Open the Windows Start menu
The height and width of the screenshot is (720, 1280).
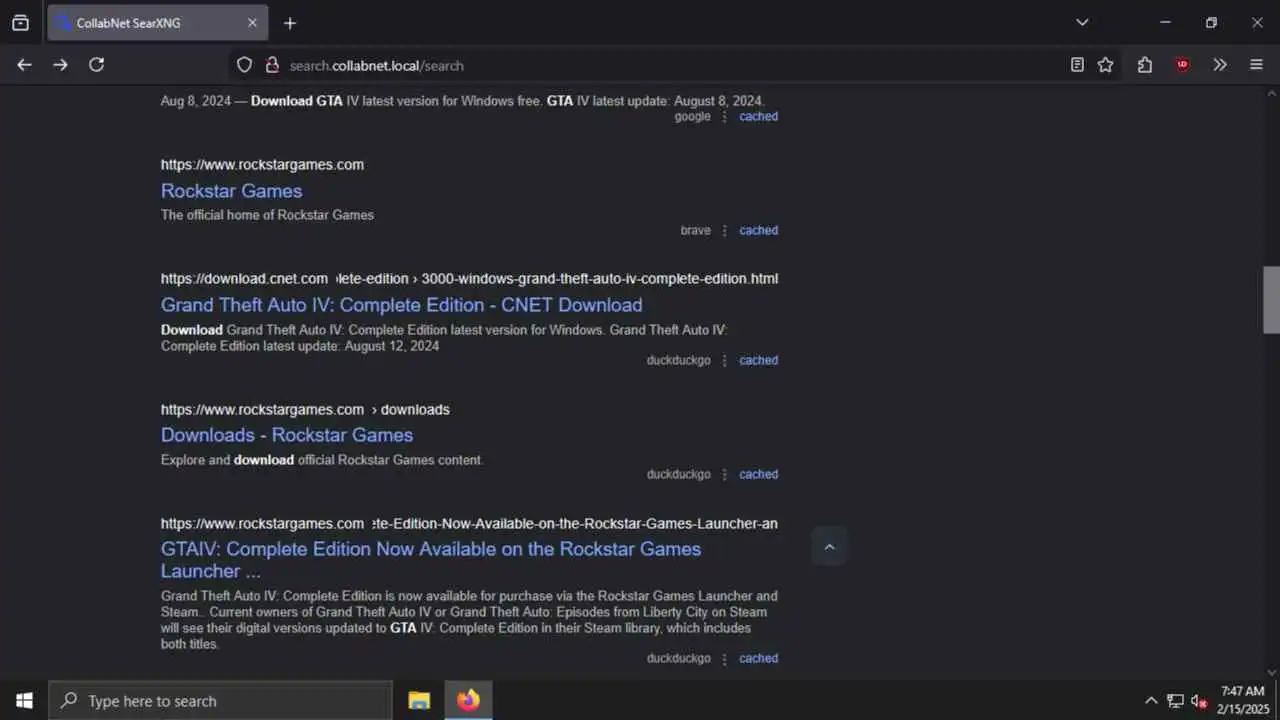tap(24, 701)
